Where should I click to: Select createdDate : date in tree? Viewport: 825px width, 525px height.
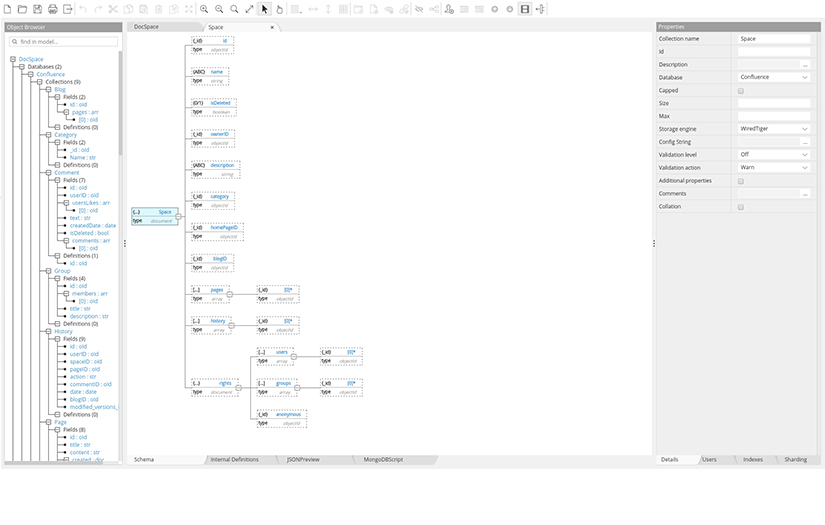[x=93, y=226]
